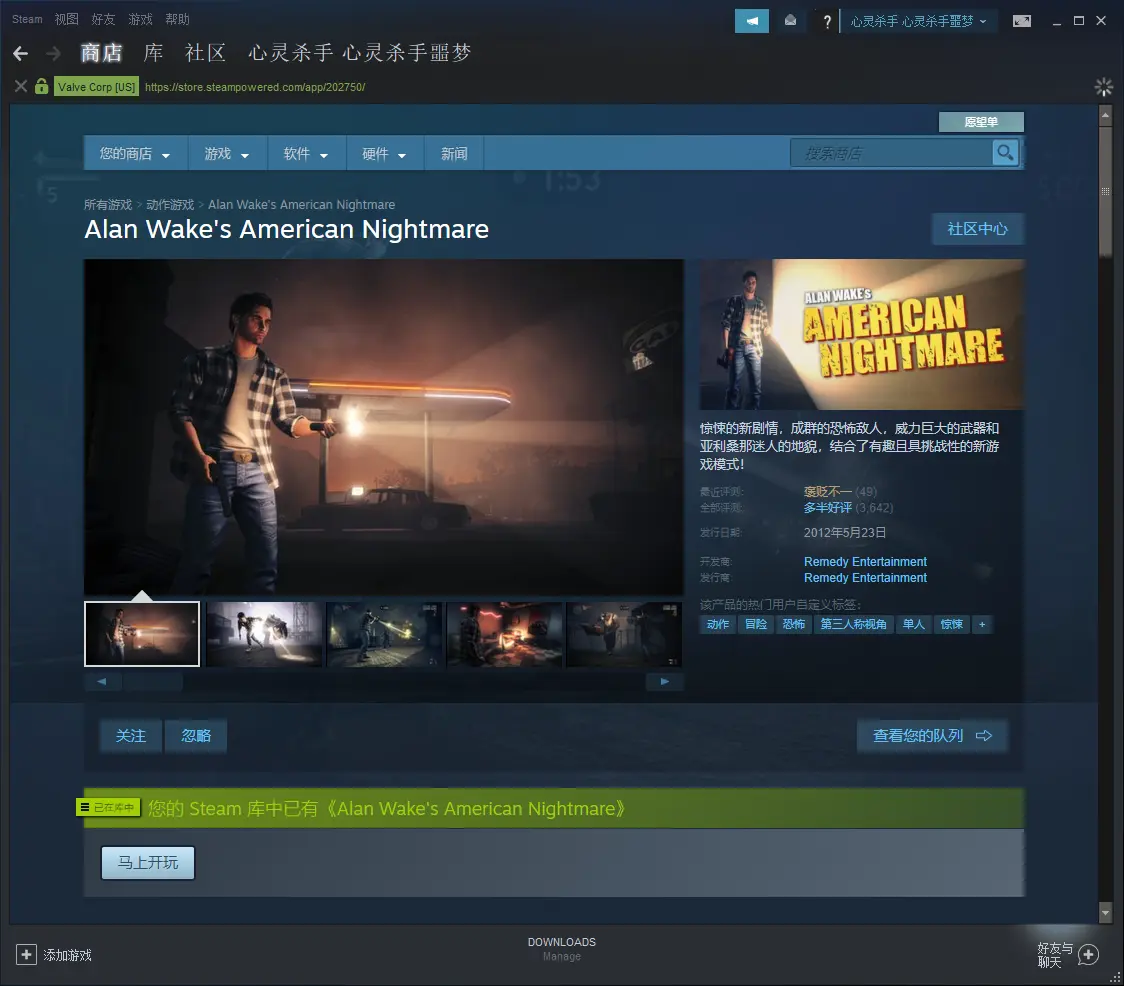Select the 单人 tag

pyautogui.click(x=913, y=625)
